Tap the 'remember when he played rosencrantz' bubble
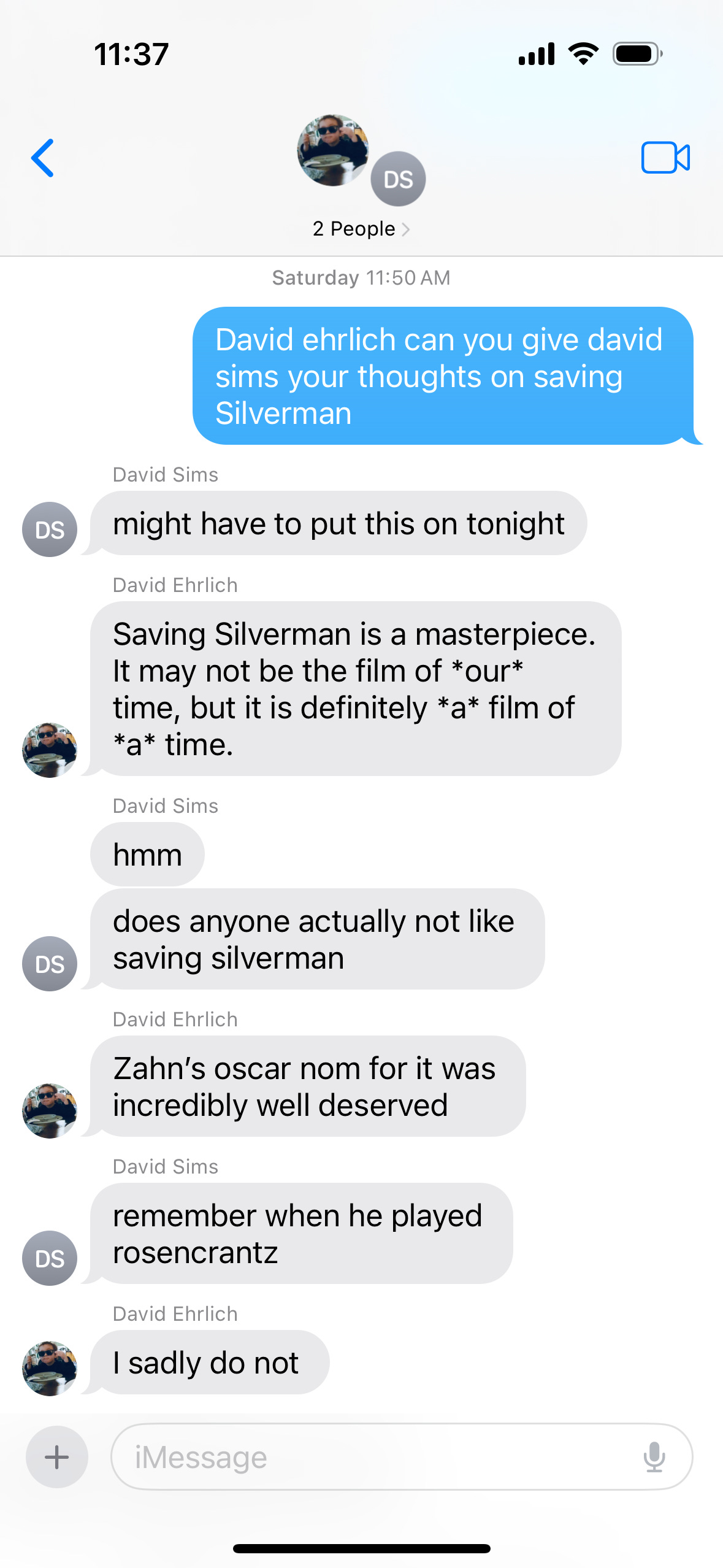This screenshot has height=1568, width=723. pyautogui.click(x=302, y=1233)
